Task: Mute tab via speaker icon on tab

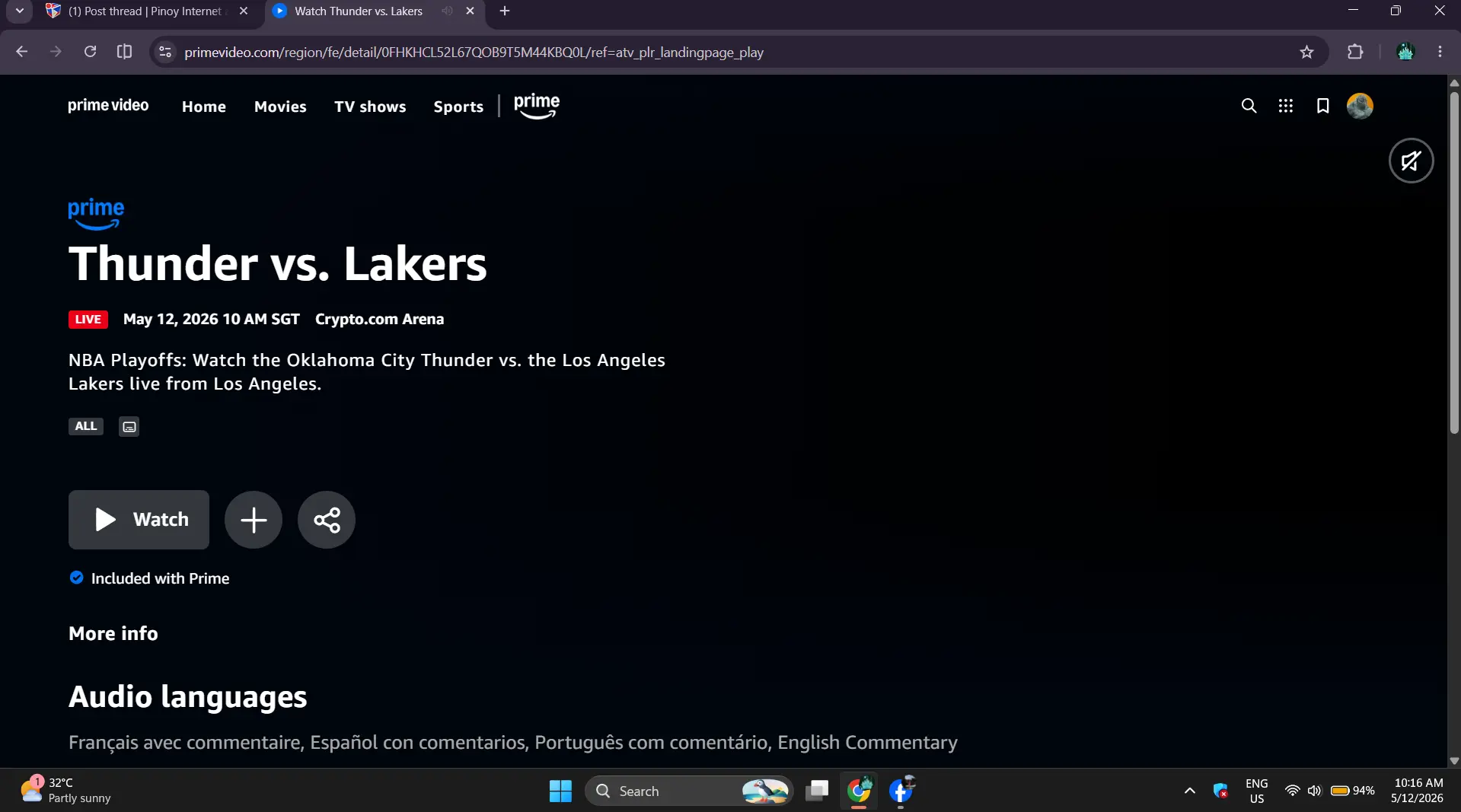Action: pos(447,11)
